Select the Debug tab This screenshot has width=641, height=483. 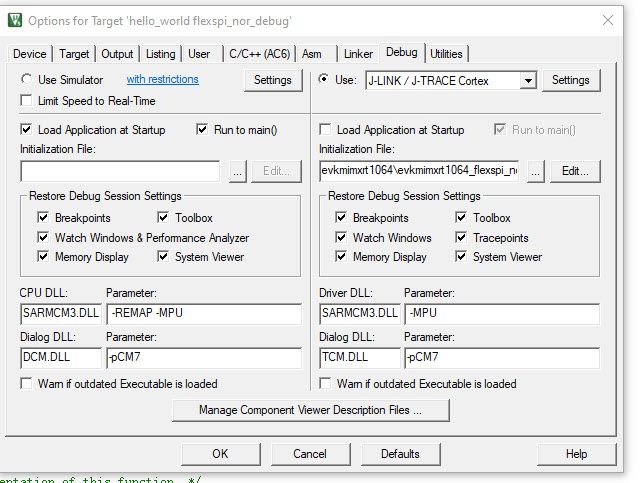pyautogui.click(x=402, y=52)
